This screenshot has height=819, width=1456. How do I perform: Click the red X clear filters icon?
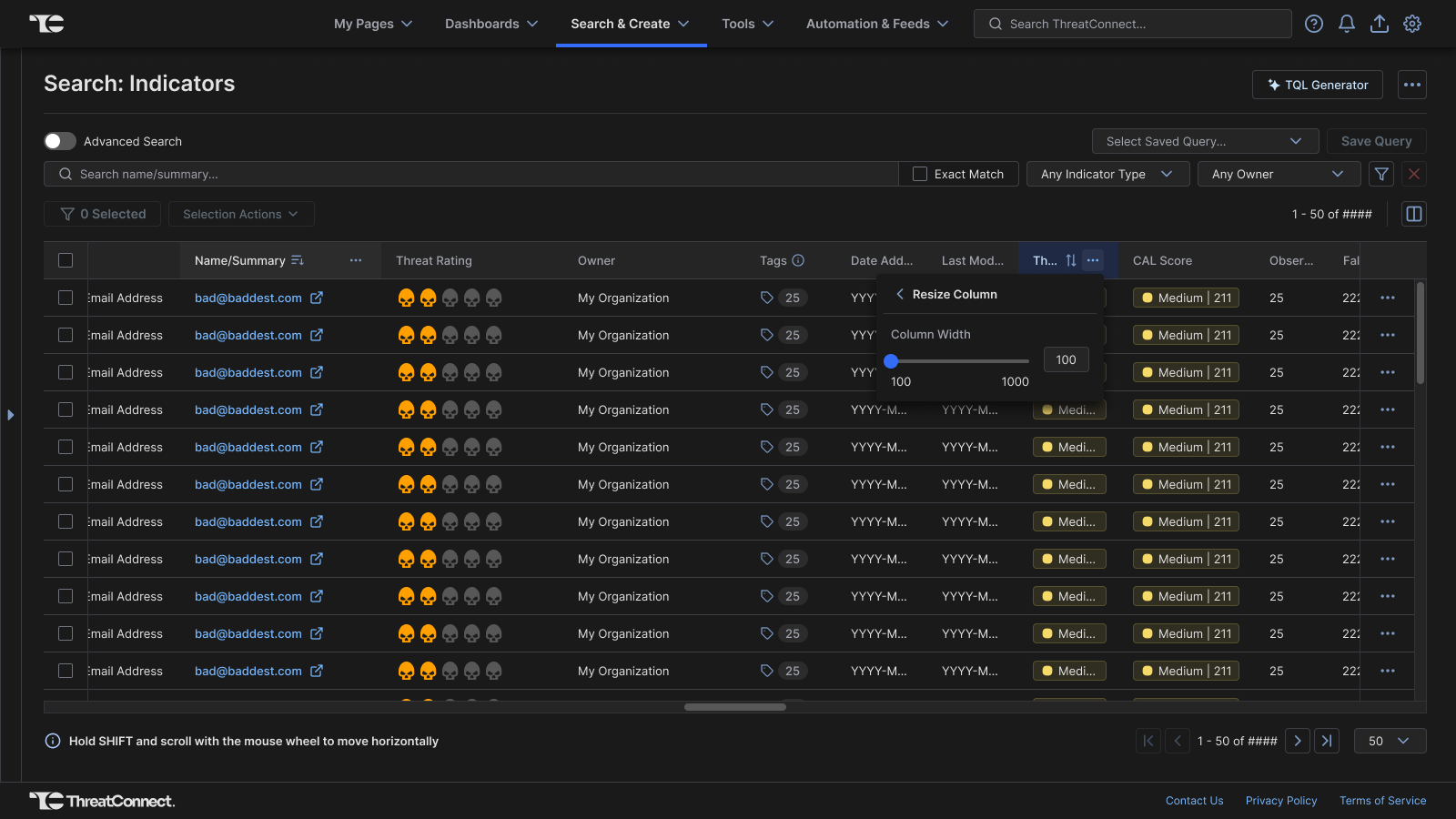(x=1413, y=174)
